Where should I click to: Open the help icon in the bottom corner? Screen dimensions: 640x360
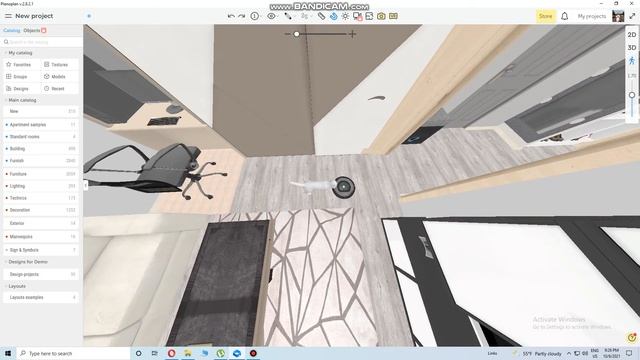[632, 338]
